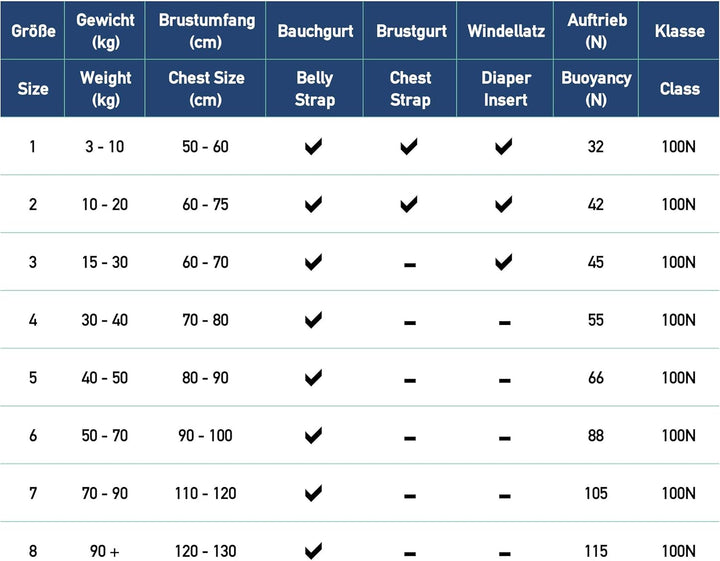The width and height of the screenshot is (720, 561).
Task: Click the Chest Strap dash for size 7
Action: coord(410,496)
